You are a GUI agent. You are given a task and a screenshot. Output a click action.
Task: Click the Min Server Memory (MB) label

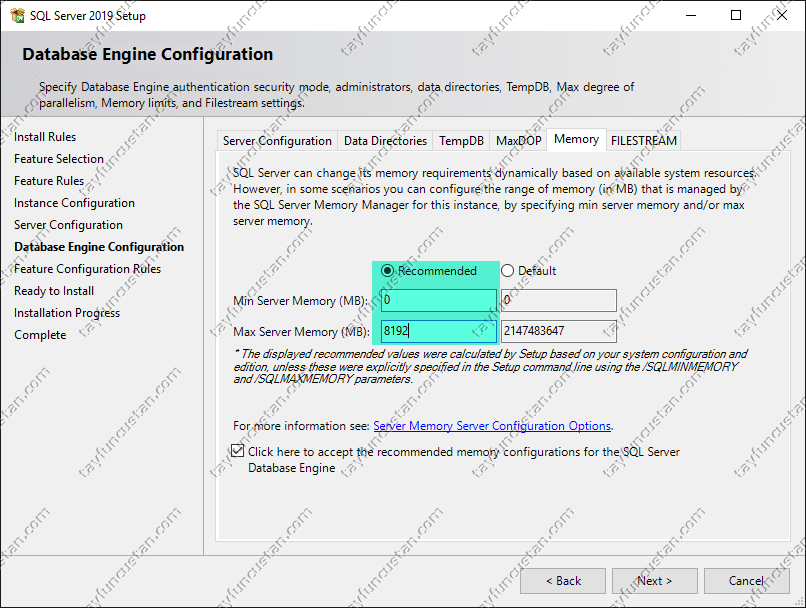(300, 301)
